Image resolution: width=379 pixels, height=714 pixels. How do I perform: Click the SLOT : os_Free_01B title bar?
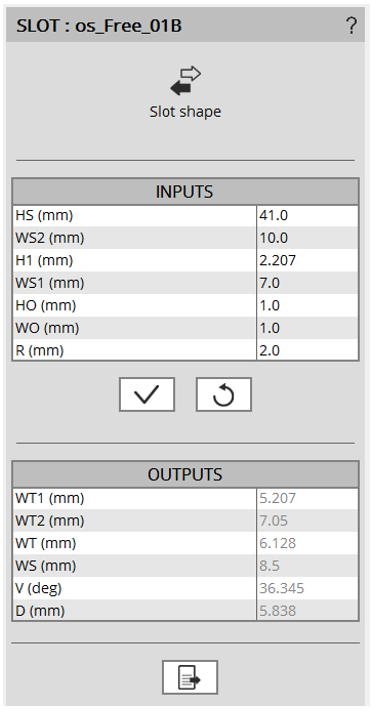click(185, 26)
